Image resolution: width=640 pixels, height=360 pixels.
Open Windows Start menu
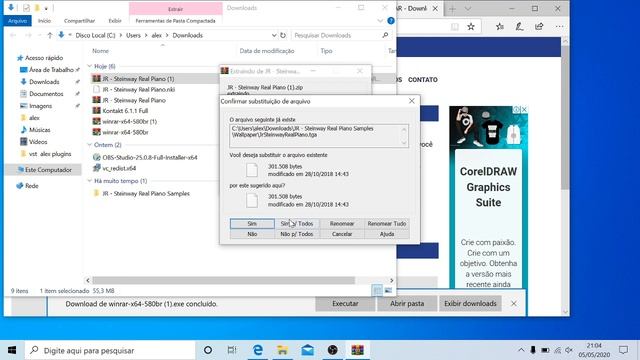click(12, 350)
